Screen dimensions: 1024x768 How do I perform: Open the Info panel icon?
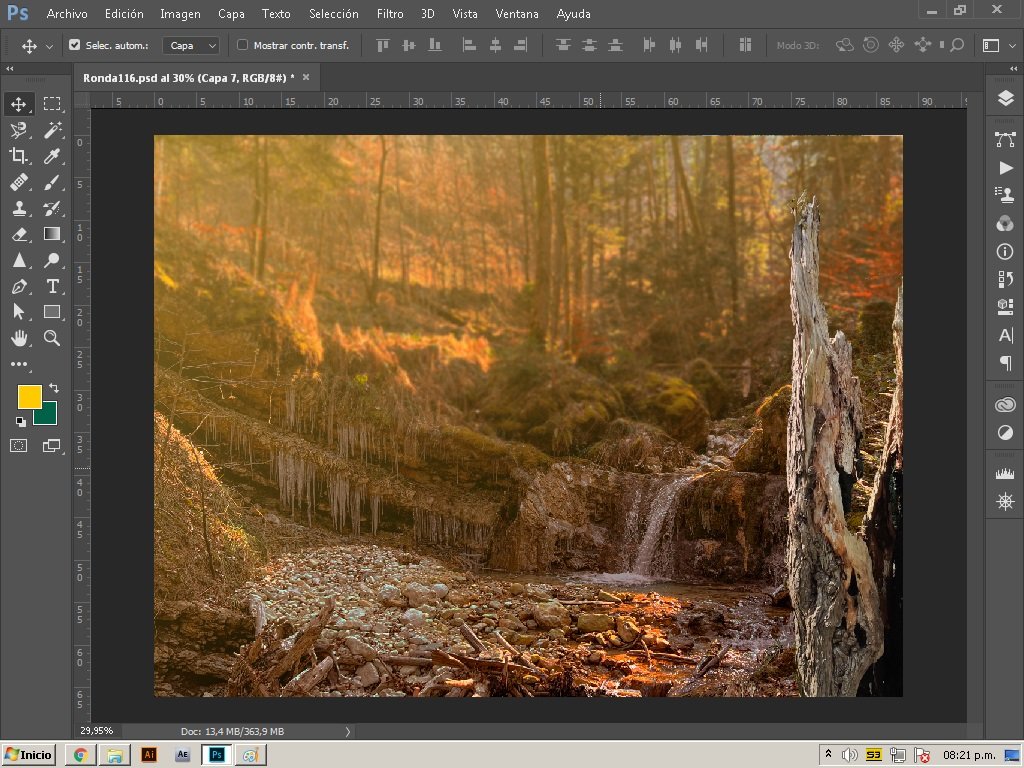[1005, 251]
